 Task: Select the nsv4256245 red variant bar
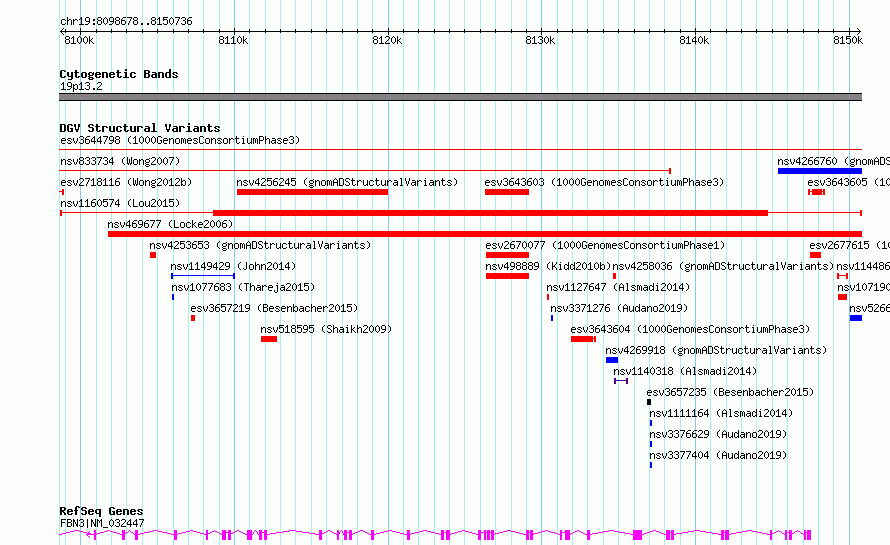(x=312, y=192)
